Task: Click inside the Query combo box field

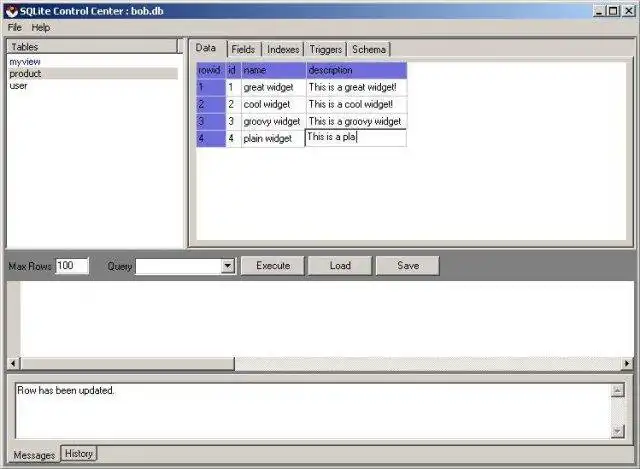Action: click(178, 266)
